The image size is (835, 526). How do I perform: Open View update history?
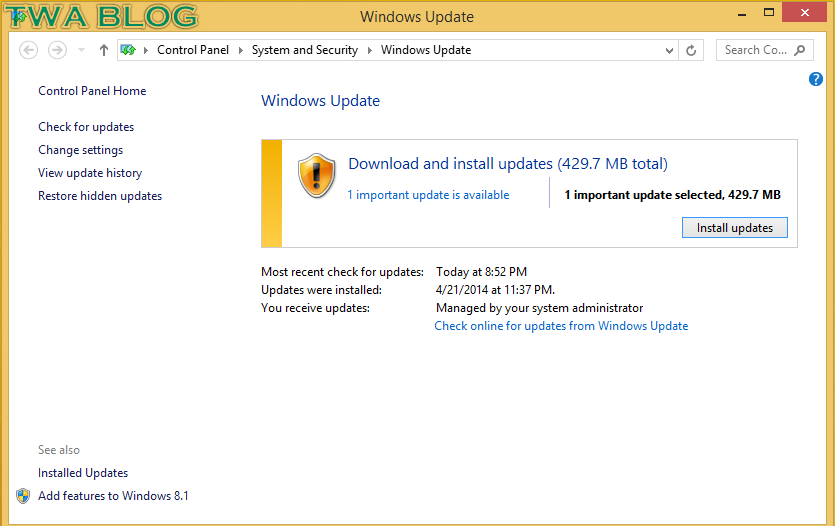point(90,173)
